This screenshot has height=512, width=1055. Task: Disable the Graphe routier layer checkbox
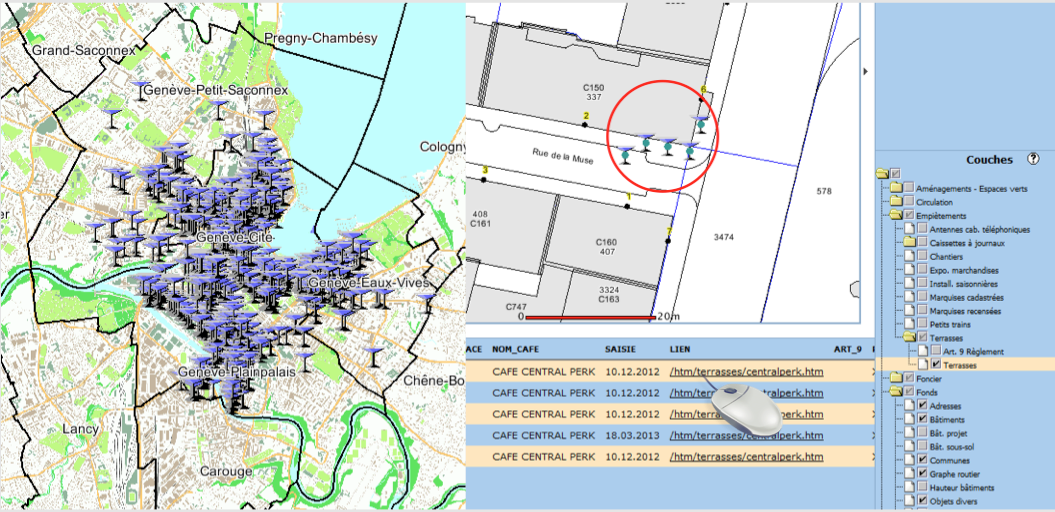[923, 474]
